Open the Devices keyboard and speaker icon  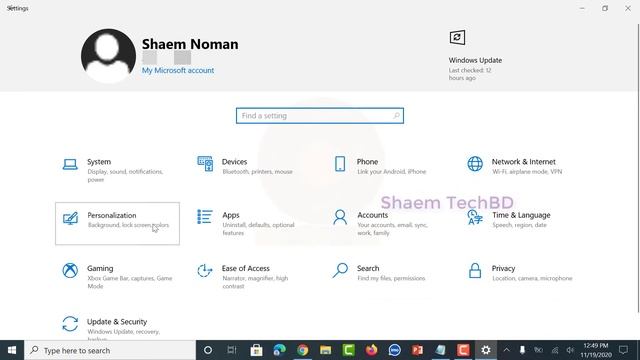click(x=205, y=164)
